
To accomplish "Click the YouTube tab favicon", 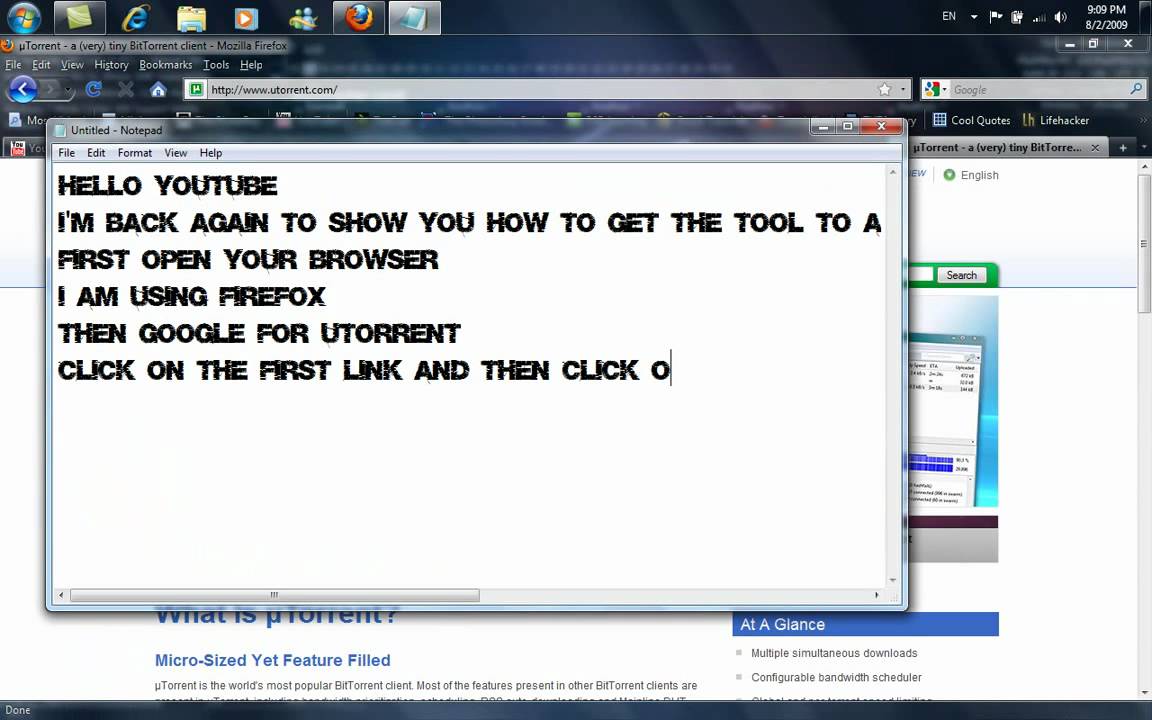I will [18, 148].
